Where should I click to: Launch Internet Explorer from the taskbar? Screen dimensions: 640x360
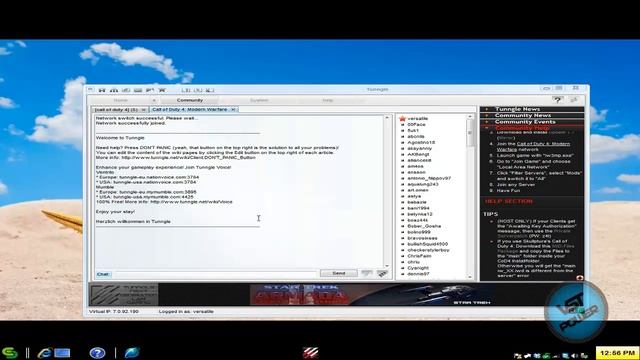coord(44,353)
